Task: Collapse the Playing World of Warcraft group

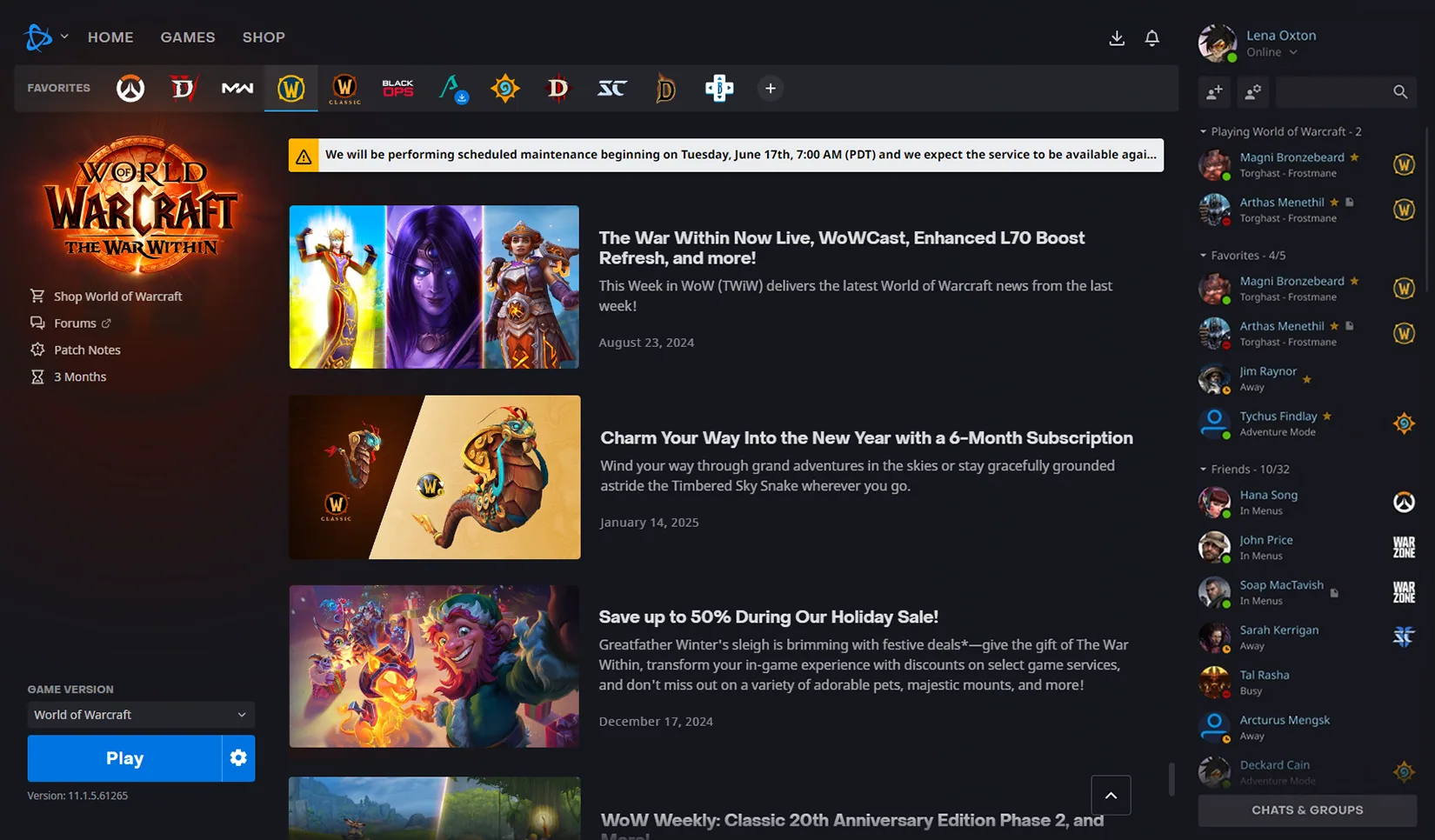Action: pos(1280,131)
